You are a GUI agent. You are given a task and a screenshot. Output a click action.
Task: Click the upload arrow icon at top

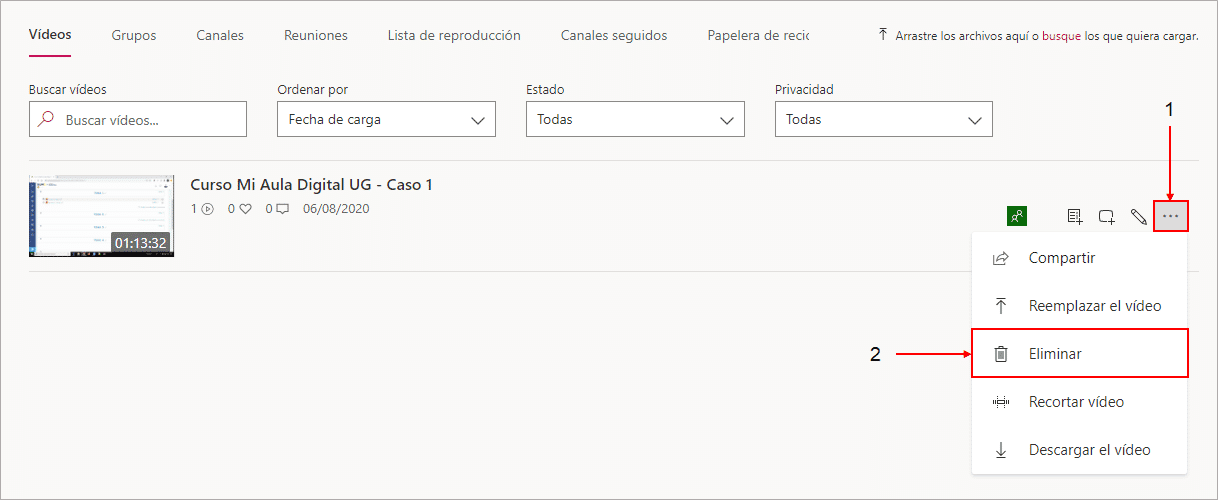pos(882,34)
